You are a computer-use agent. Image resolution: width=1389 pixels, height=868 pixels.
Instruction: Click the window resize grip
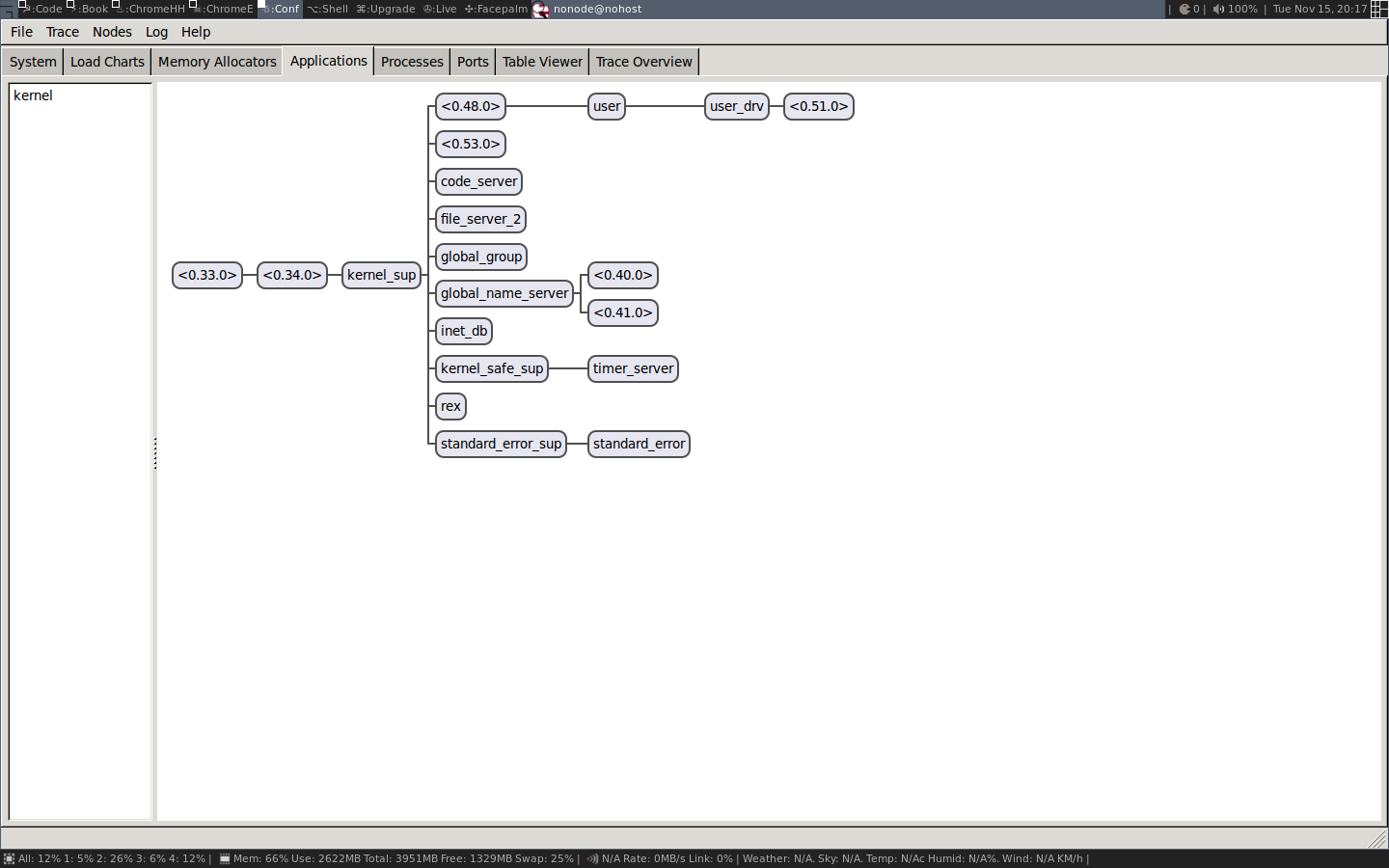1377,839
